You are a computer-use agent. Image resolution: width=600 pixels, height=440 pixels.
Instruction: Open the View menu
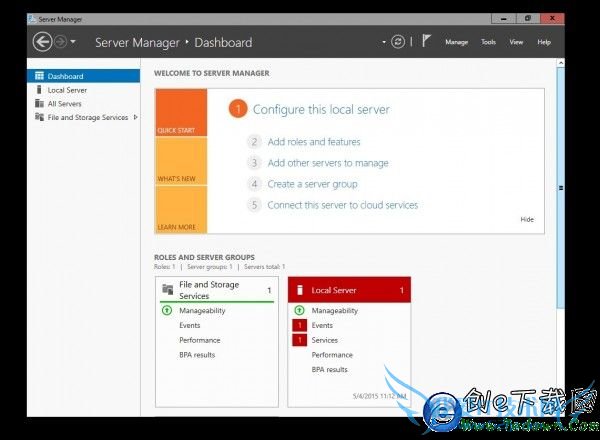pos(516,42)
